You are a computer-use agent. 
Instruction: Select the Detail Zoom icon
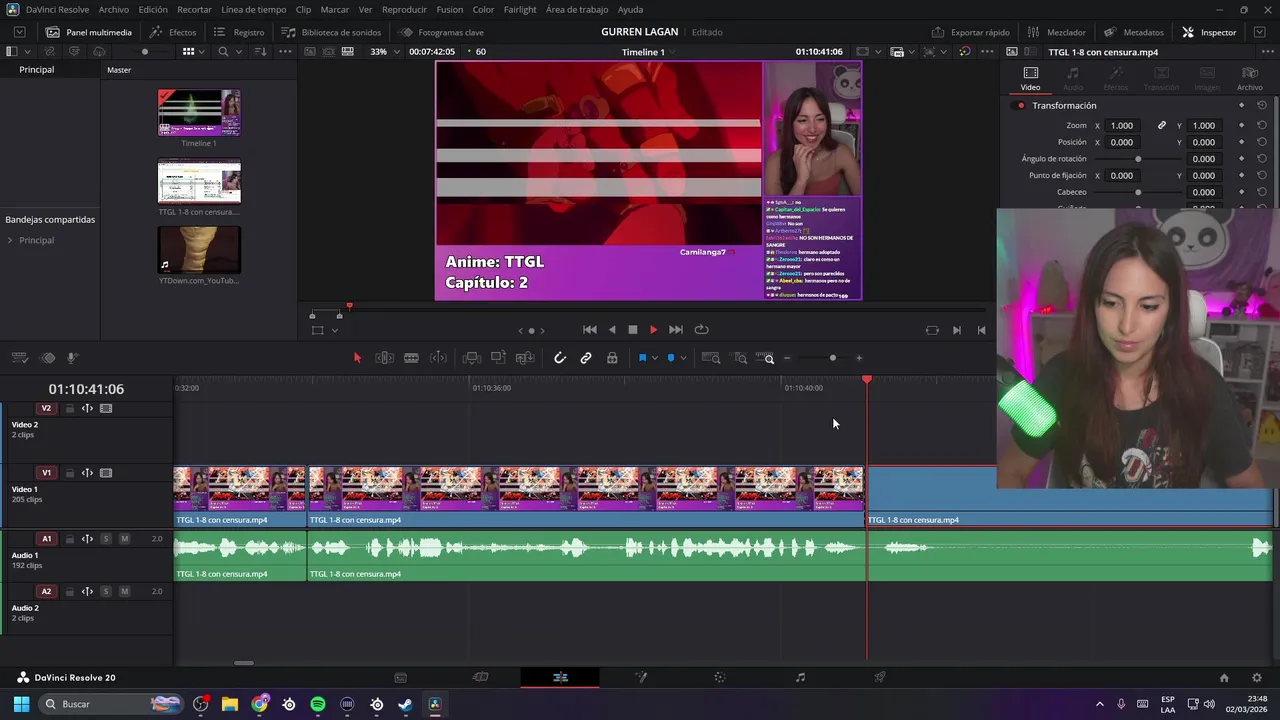click(x=740, y=358)
